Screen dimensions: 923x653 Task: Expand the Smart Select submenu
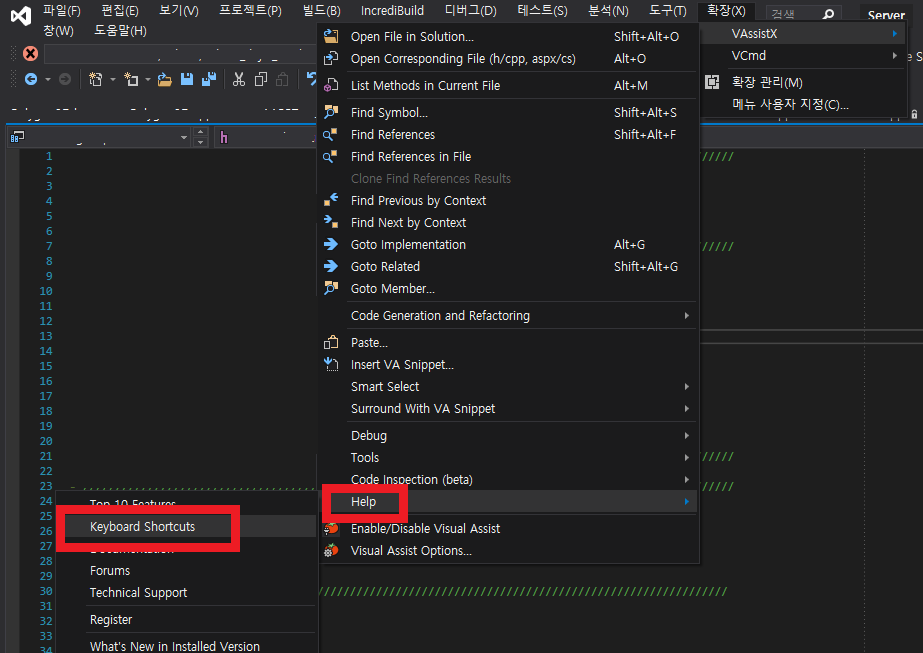(x=686, y=386)
